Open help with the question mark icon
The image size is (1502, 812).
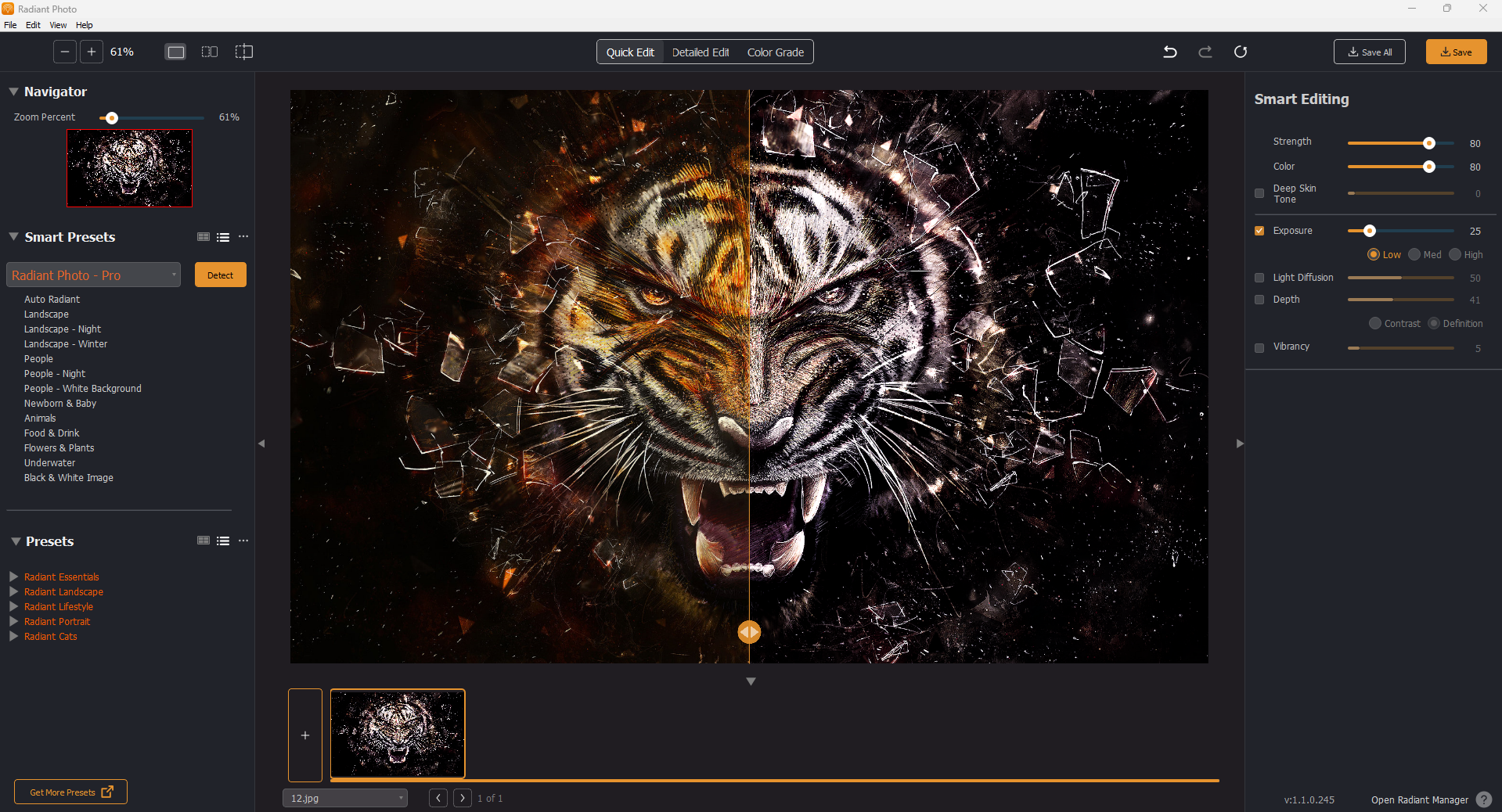pyautogui.click(x=1484, y=799)
